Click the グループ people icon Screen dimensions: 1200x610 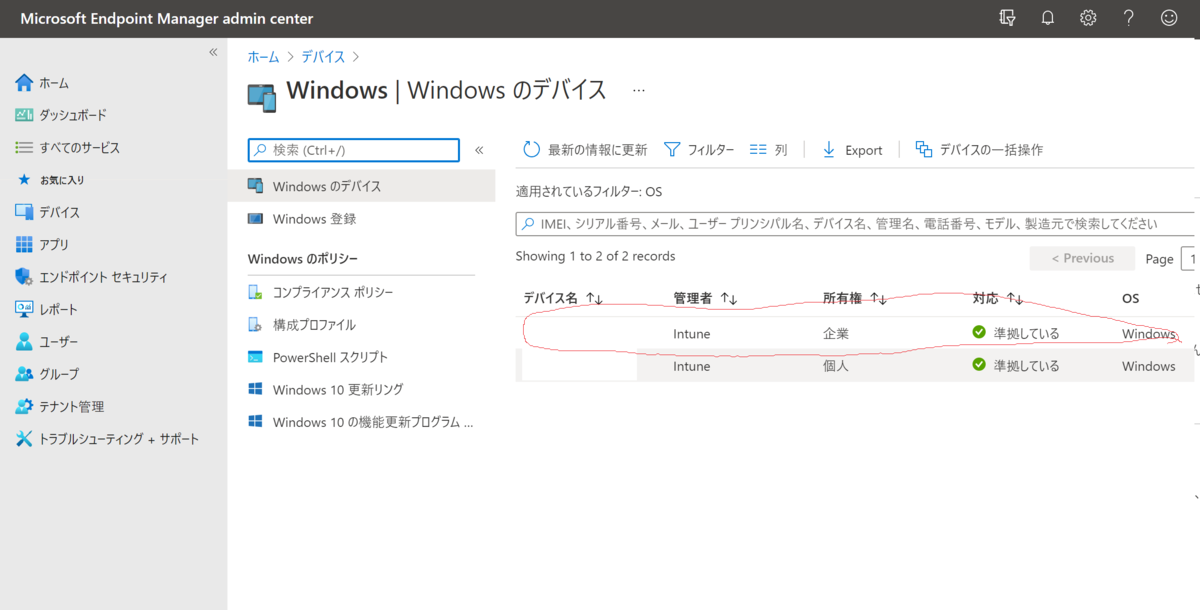[24, 374]
